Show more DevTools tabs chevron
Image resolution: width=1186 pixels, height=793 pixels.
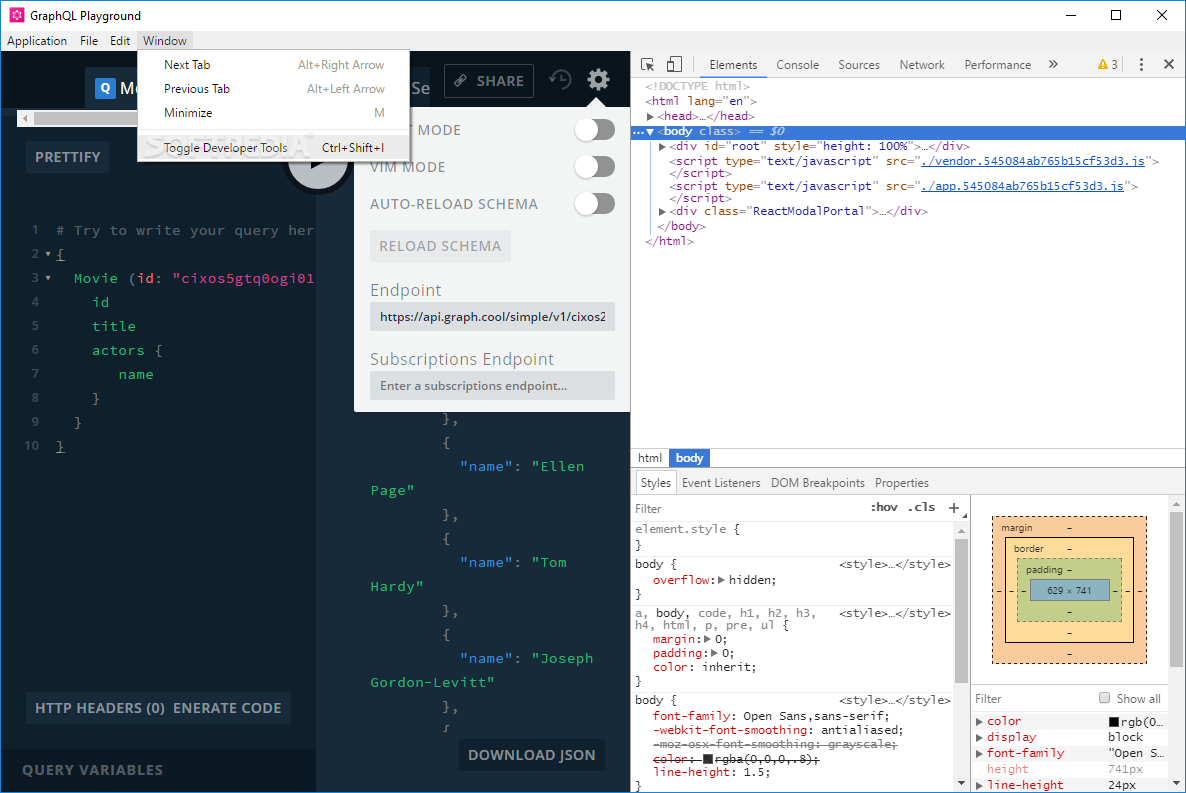1053,64
